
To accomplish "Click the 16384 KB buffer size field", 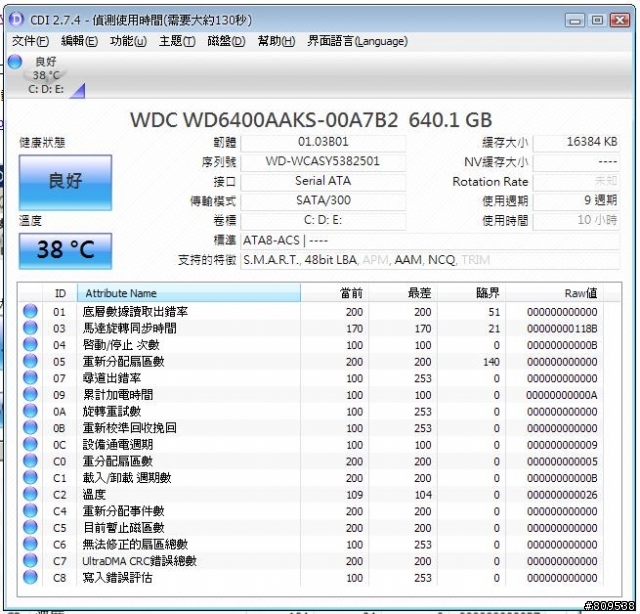I will click(x=576, y=142).
